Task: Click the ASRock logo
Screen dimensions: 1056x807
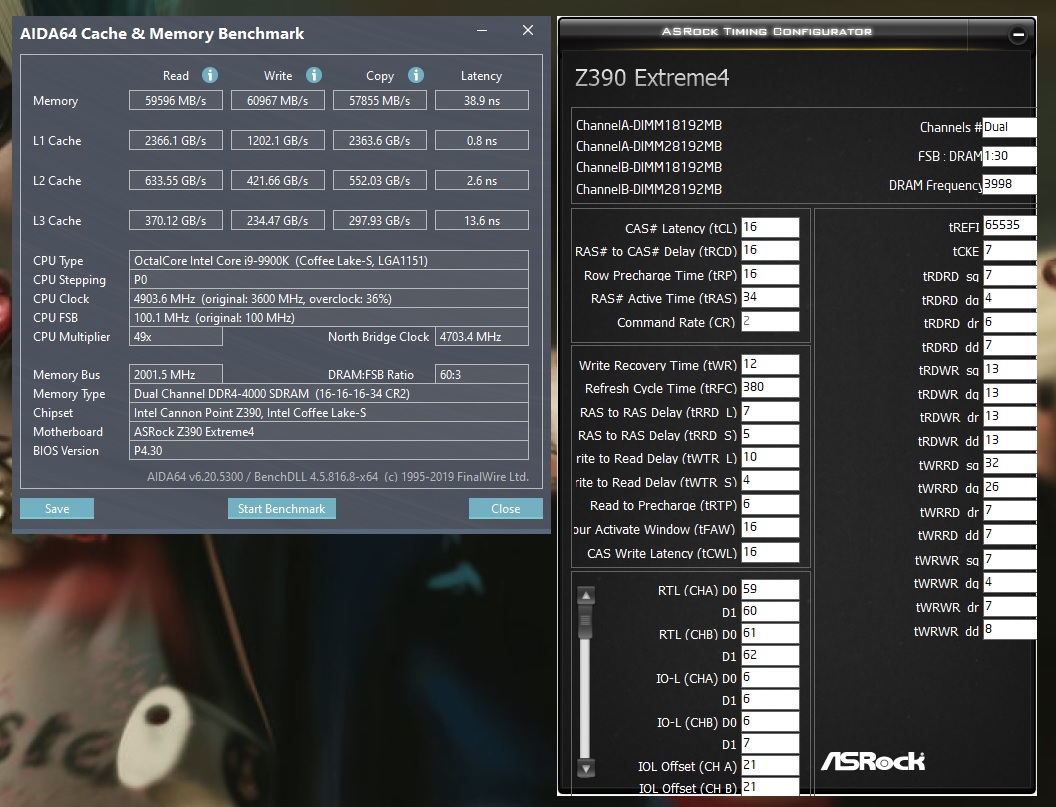Action: click(873, 761)
